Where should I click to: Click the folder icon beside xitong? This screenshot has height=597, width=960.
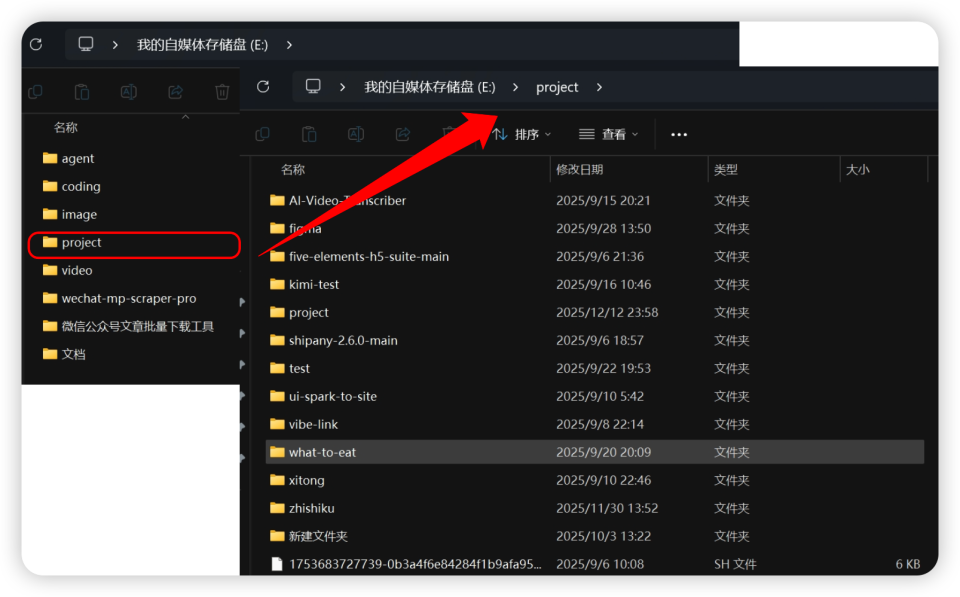[x=277, y=480]
